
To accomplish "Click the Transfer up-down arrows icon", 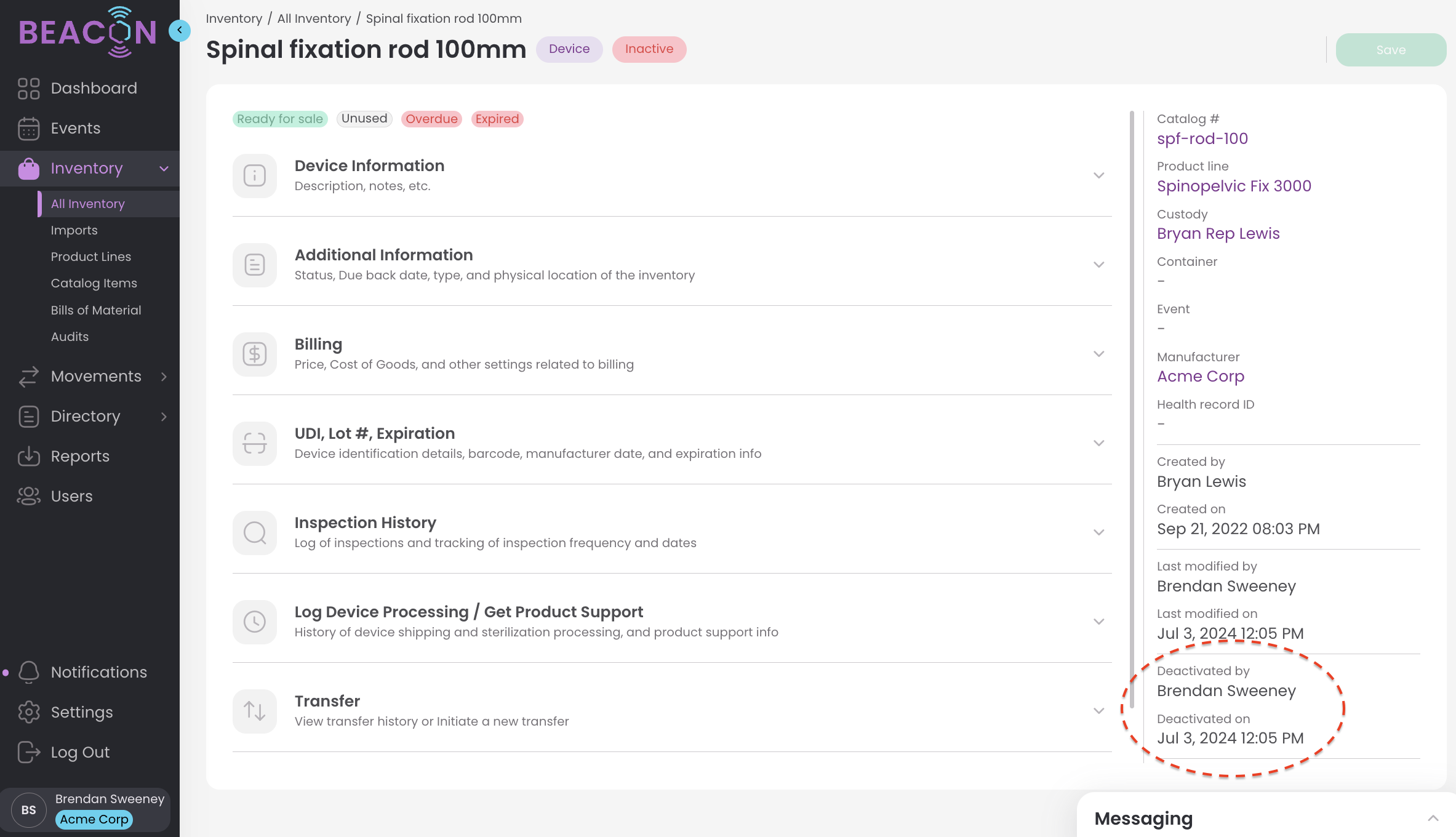I will click(254, 711).
